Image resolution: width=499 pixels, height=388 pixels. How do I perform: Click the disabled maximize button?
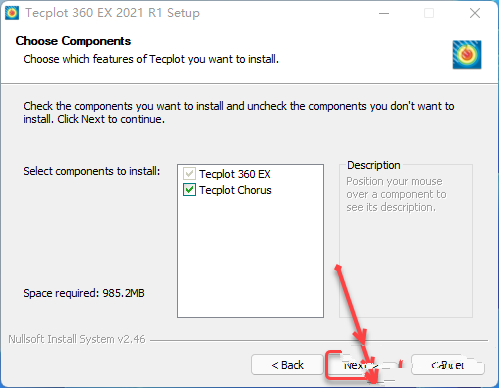[429, 13]
